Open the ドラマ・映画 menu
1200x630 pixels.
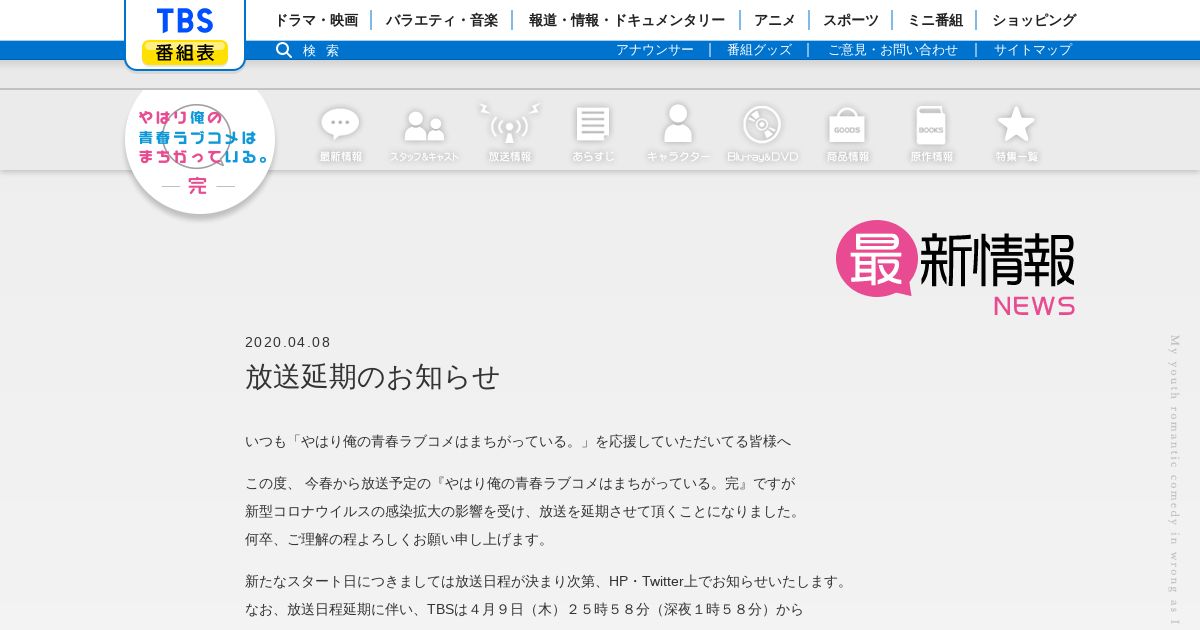pyautogui.click(x=316, y=20)
